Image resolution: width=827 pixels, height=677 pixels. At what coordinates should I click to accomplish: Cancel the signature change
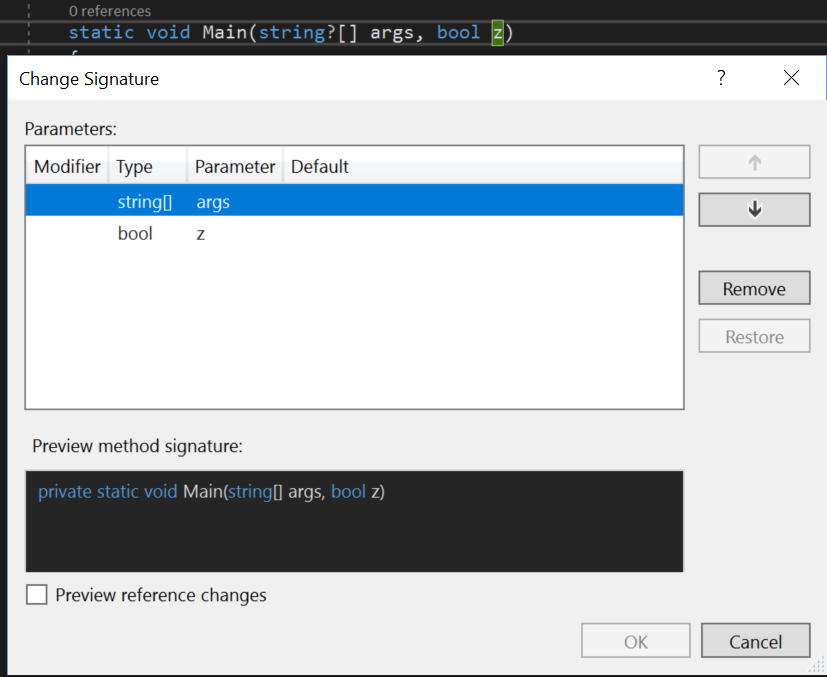point(755,640)
